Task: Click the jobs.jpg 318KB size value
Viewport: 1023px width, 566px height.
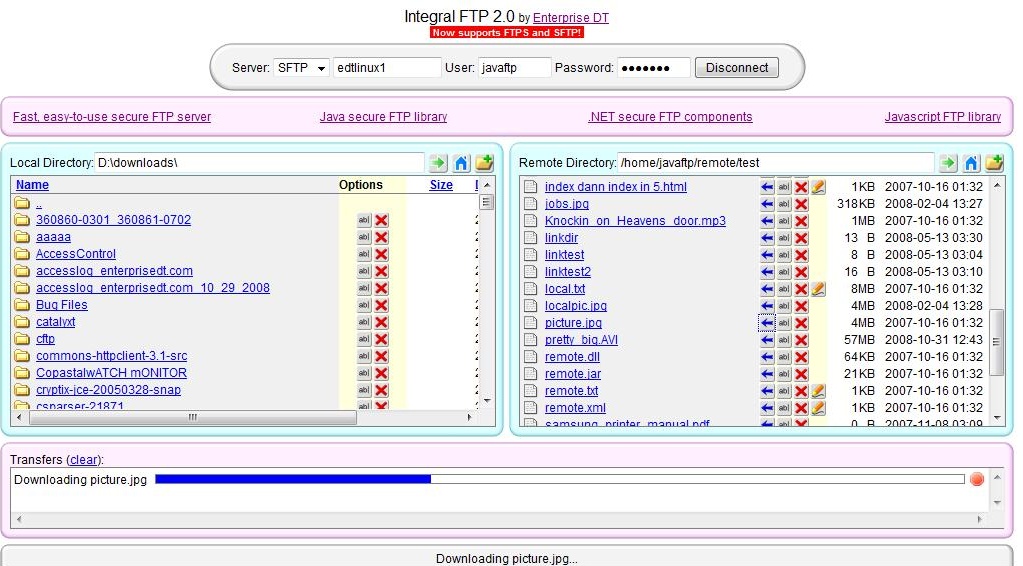Action: click(855, 204)
